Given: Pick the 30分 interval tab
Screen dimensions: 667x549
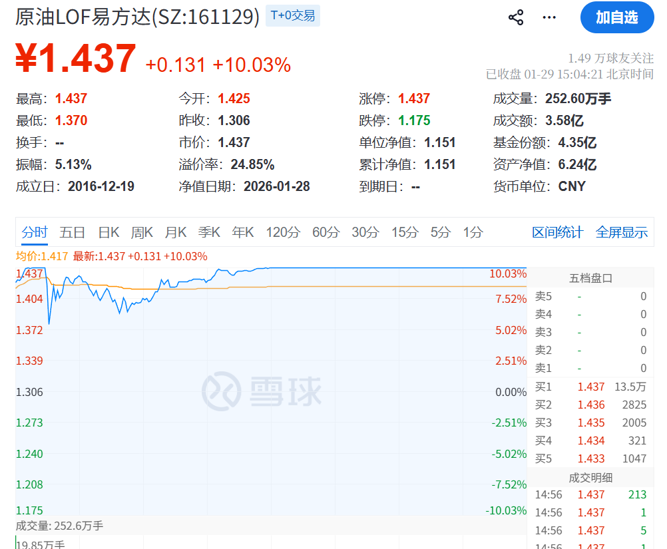Looking at the screenshot, I should [365, 232].
